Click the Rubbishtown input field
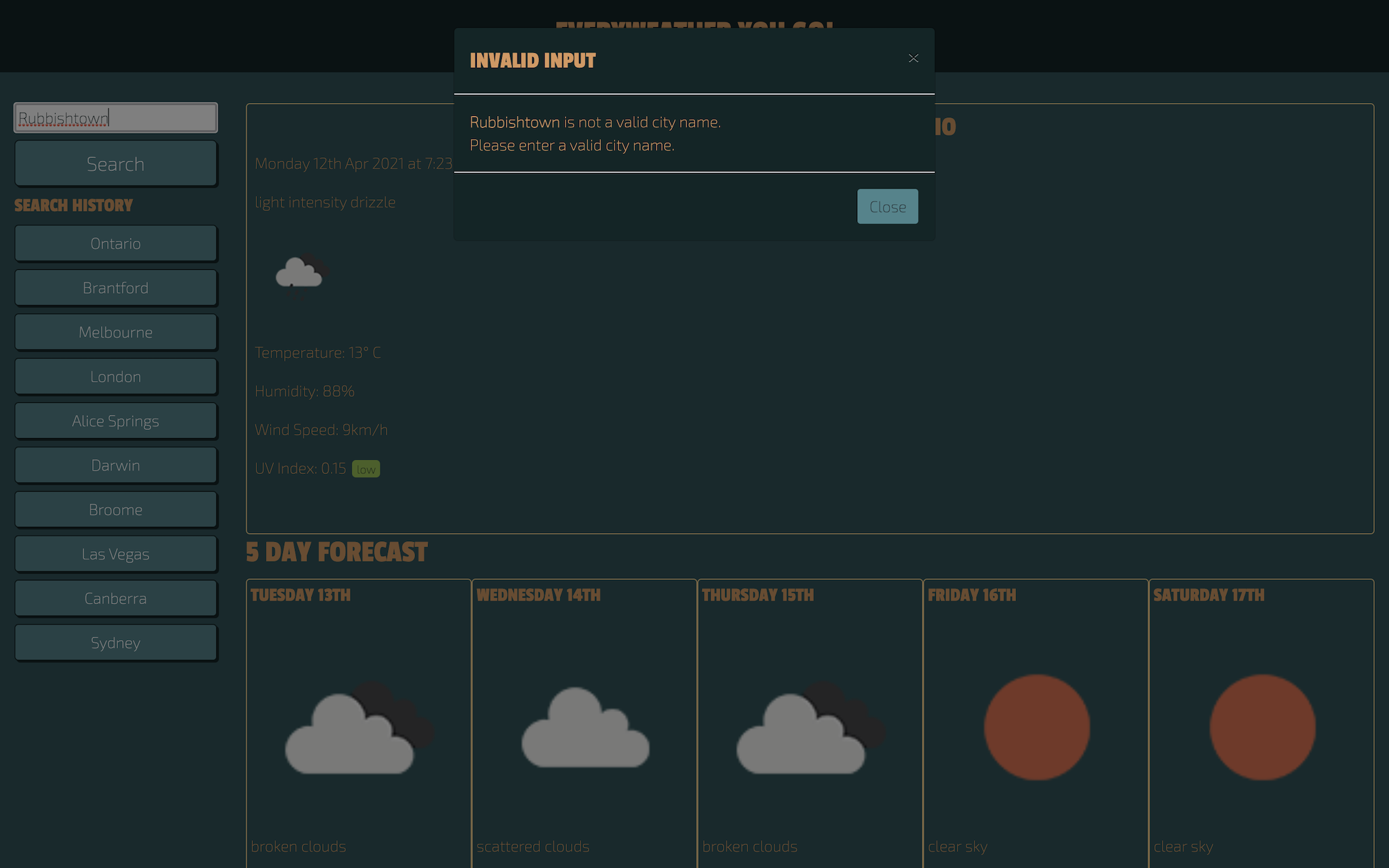Screen dimensions: 1389x868 tap(115, 116)
